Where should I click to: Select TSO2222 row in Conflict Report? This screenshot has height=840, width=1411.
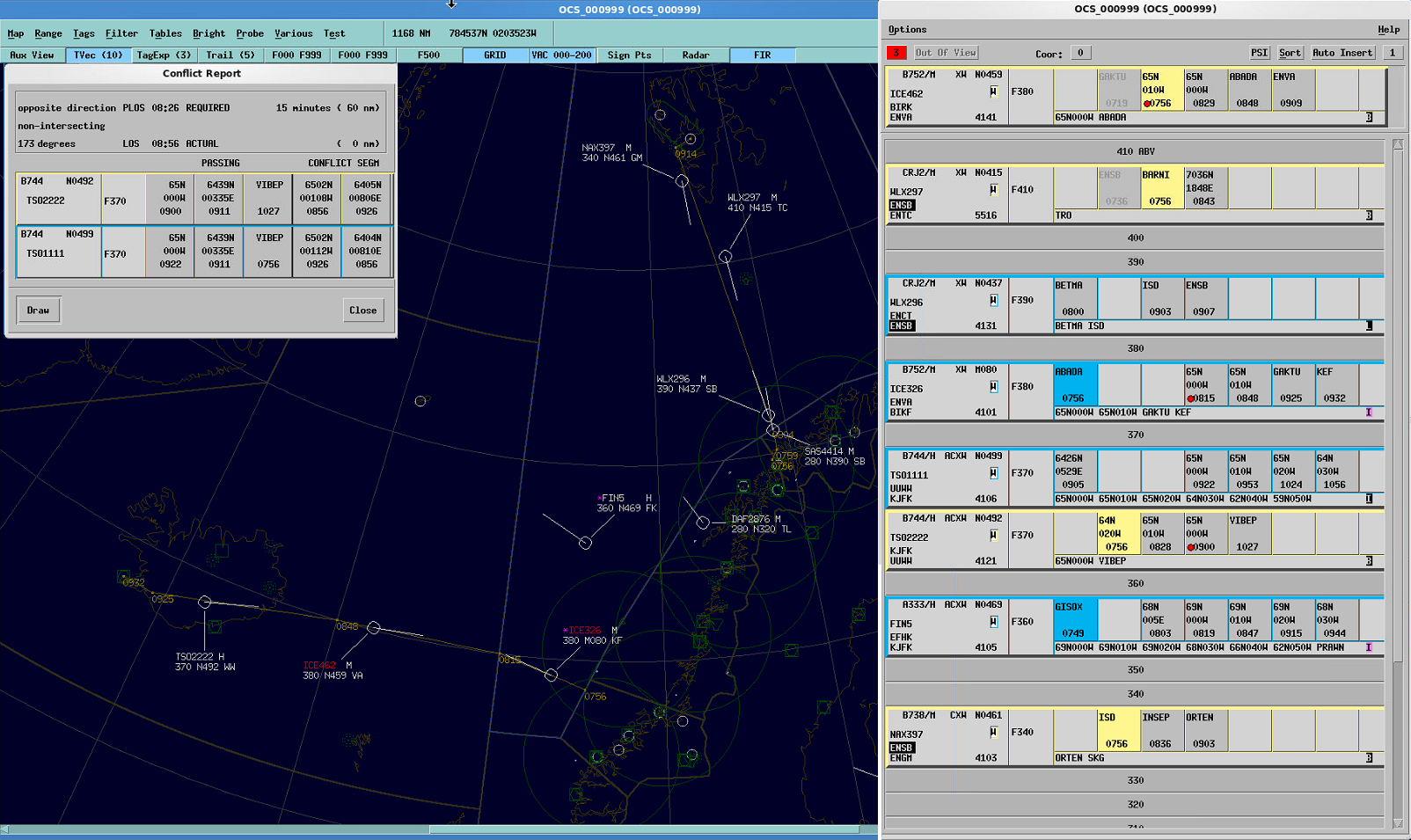click(204, 199)
